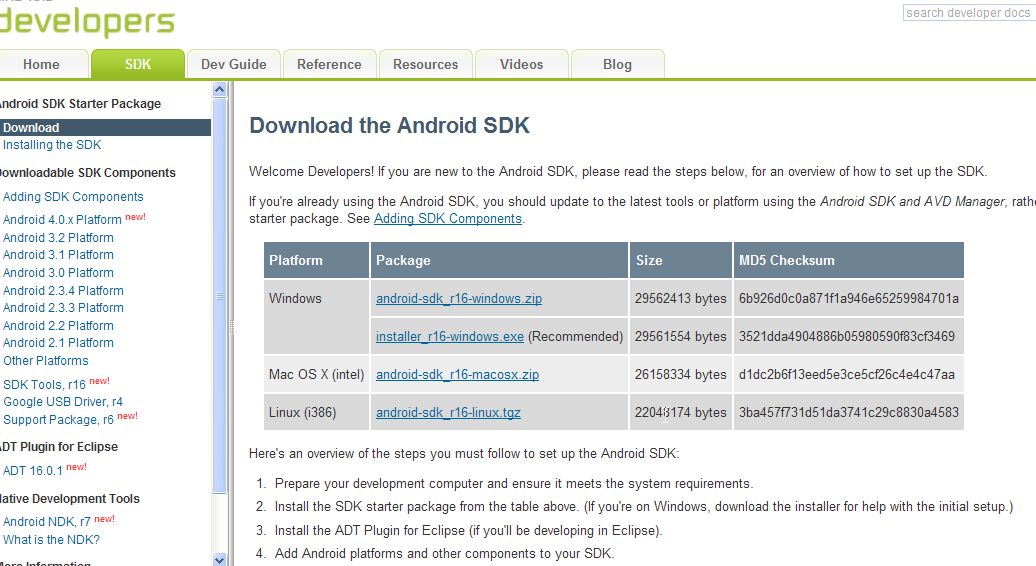Open ADT 16.0.1 link
The width and height of the screenshot is (1036, 566).
click(x=32, y=471)
